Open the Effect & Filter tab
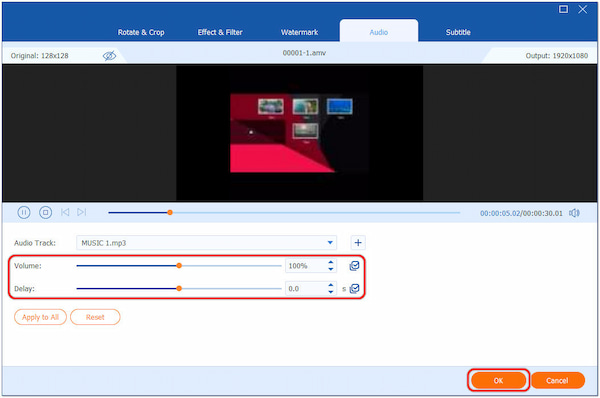The image size is (600, 398). [220, 32]
